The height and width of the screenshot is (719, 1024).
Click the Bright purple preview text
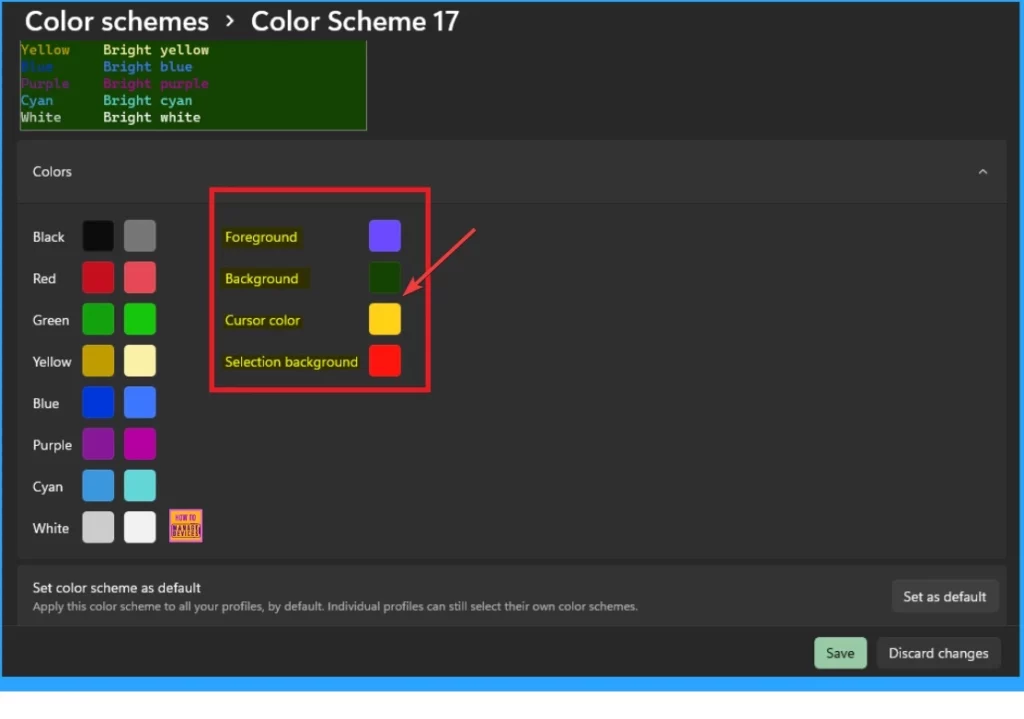coord(156,84)
